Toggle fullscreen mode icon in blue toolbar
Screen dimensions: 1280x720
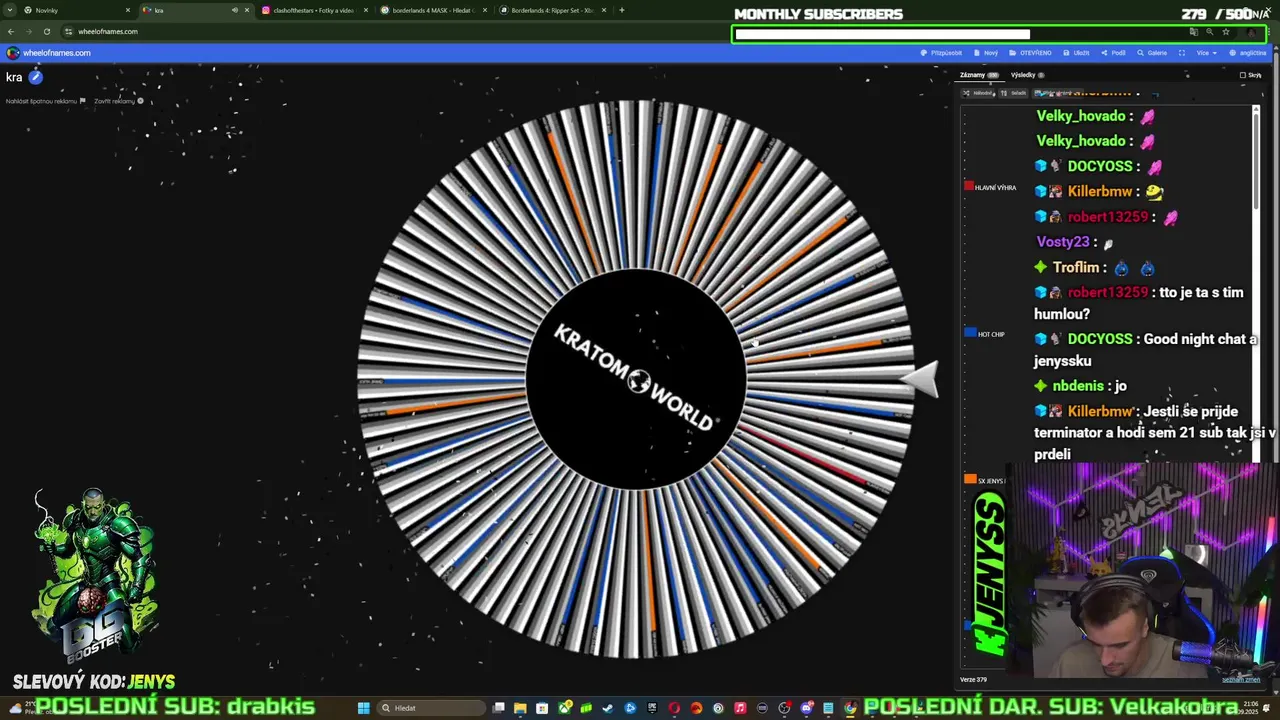(x=1182, y=53)
